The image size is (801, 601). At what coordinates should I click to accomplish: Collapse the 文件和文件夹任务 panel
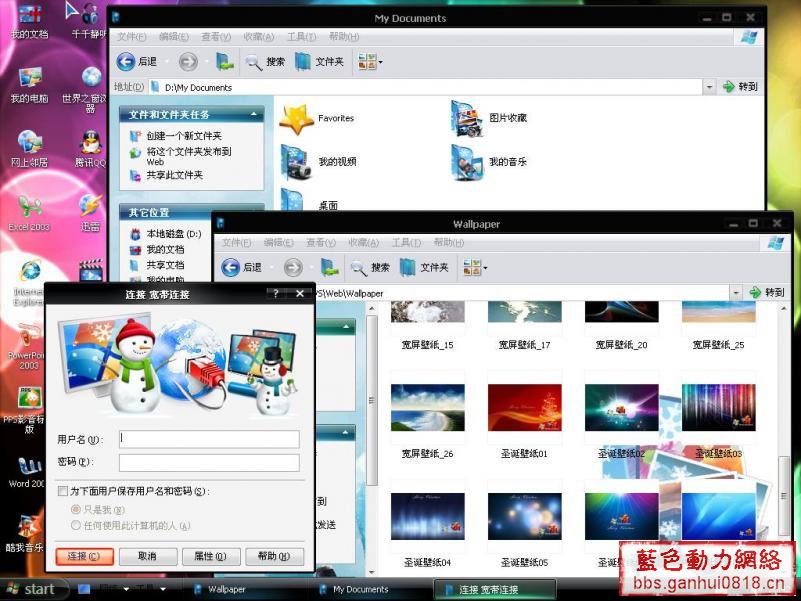[255, 115]
